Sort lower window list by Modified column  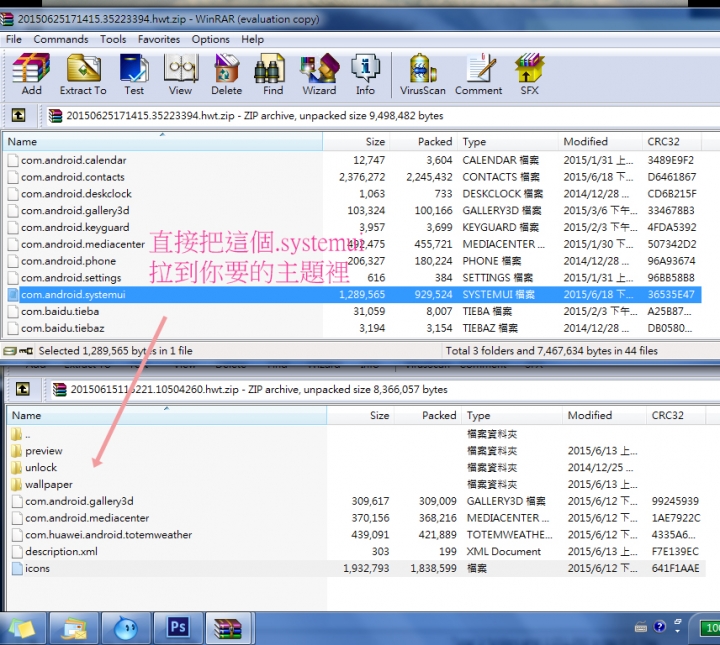click(604, 415)
